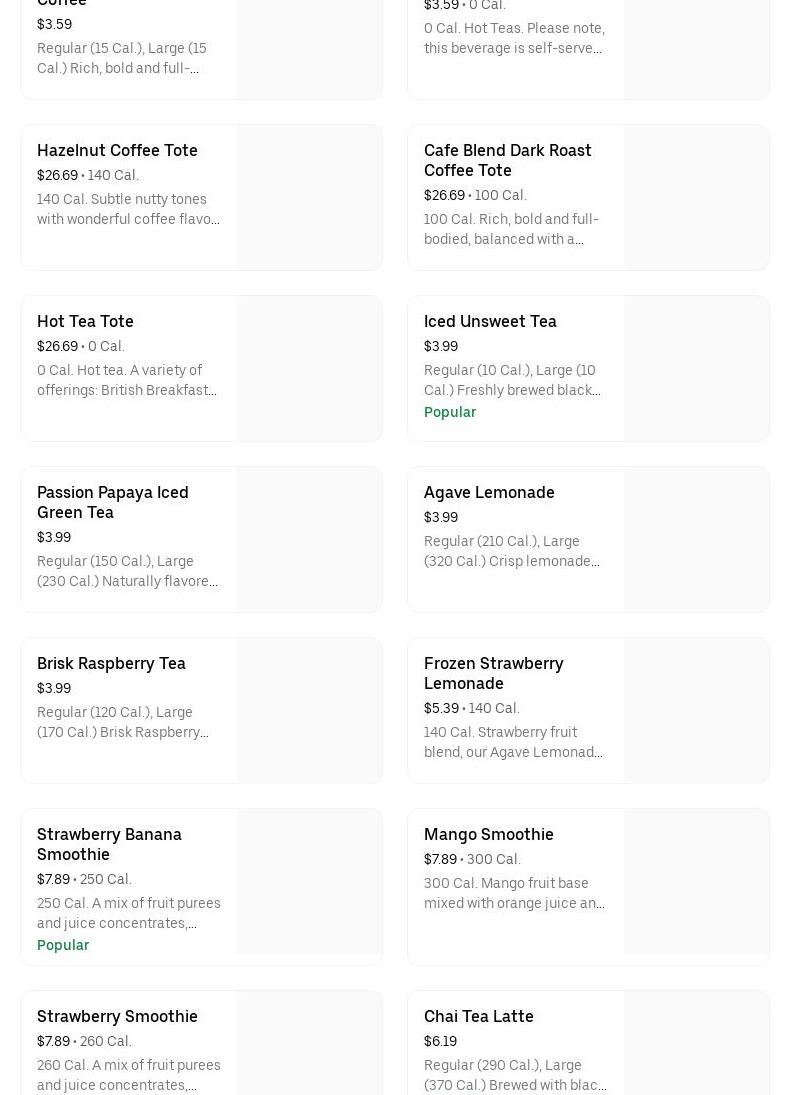804x1095 pixels.
Task: Open the Brisk Raspberry Tea title
Action: coord(111,663)
